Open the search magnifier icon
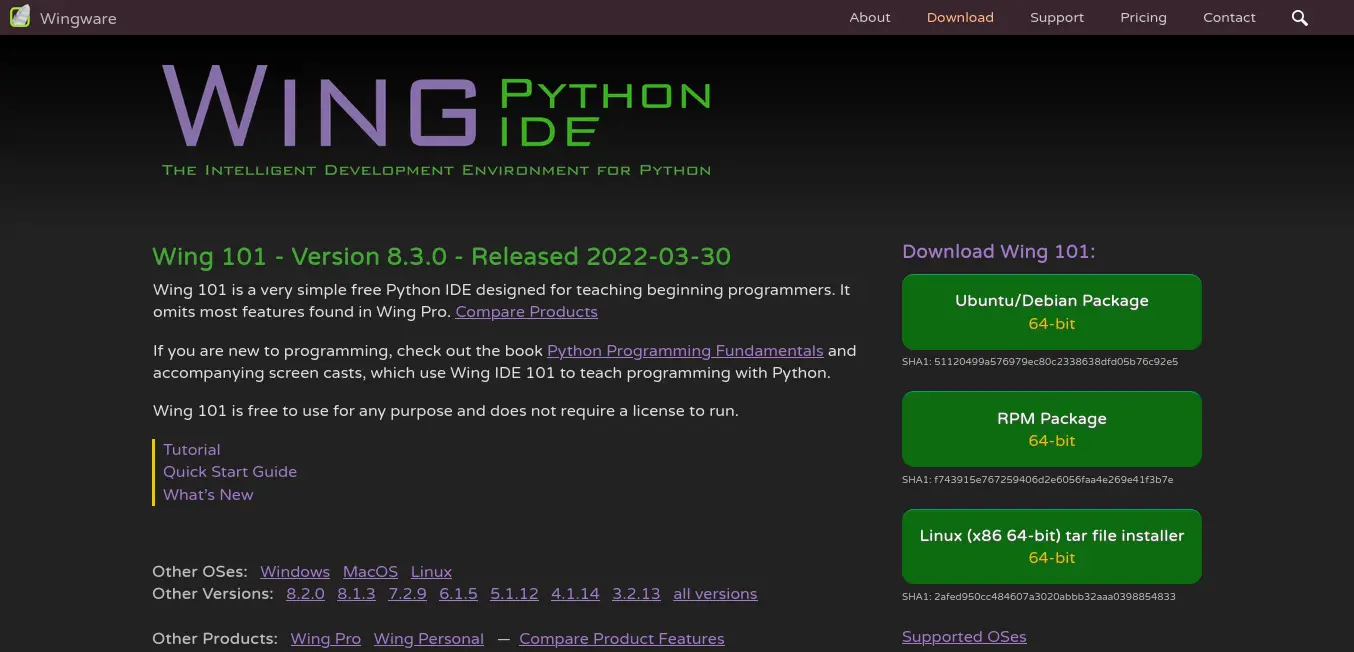1354x652 pixels. 1300,18
